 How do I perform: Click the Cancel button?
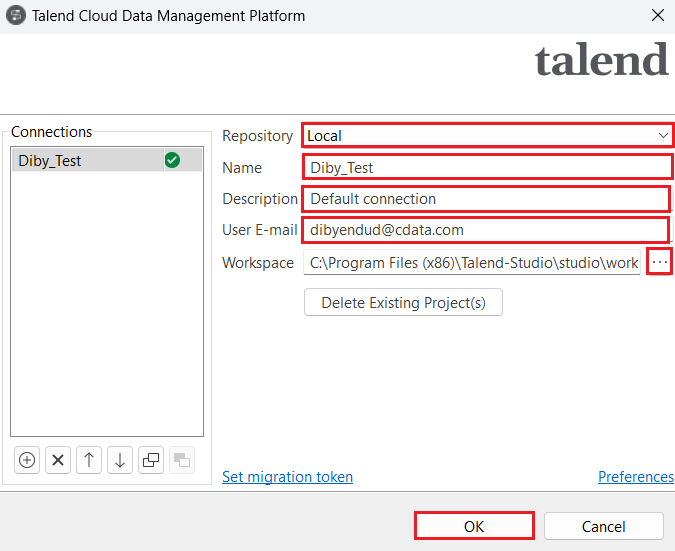coord(603,526)
